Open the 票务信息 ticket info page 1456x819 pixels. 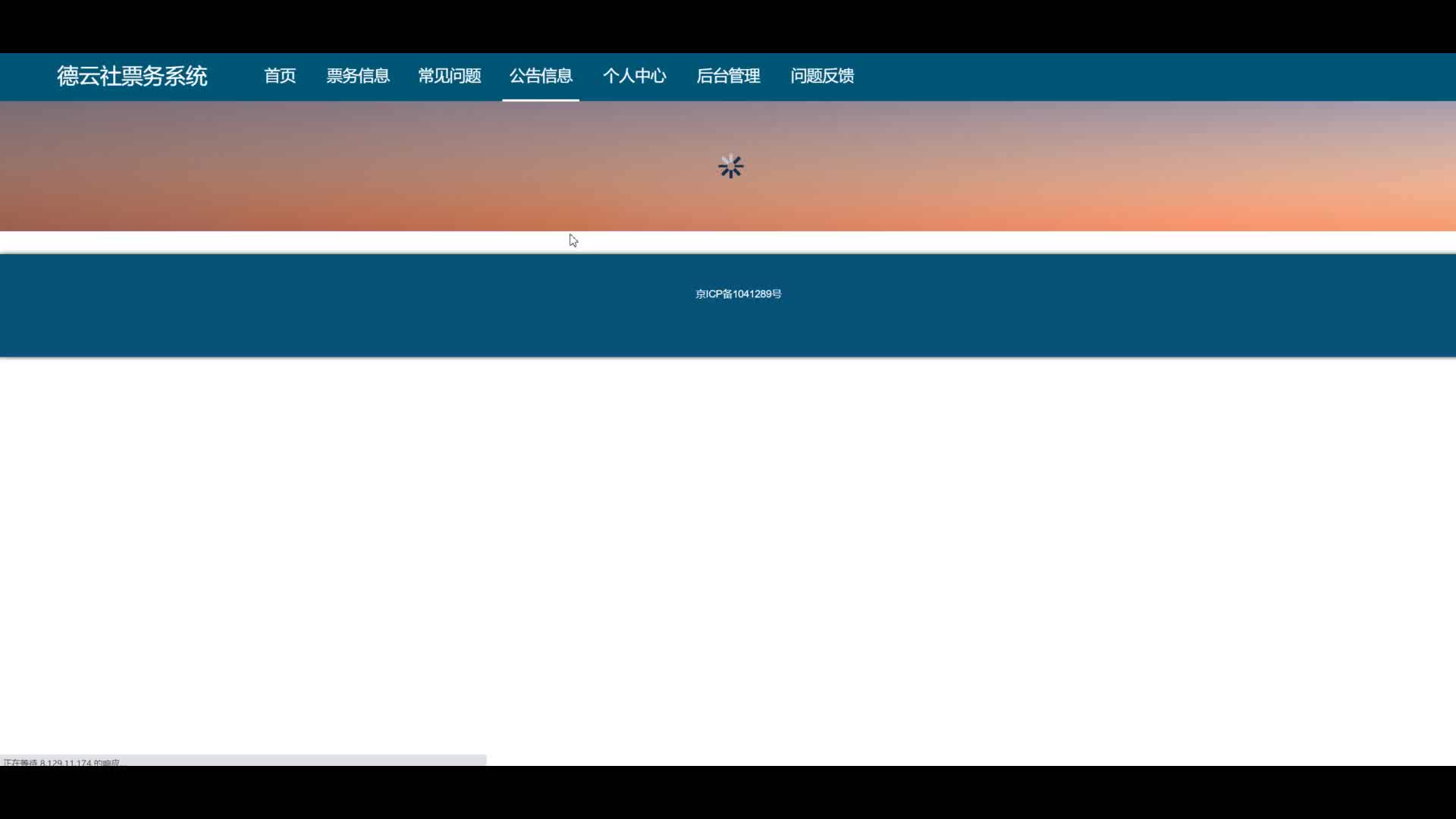pyautogui.click(x=358, y=77)
